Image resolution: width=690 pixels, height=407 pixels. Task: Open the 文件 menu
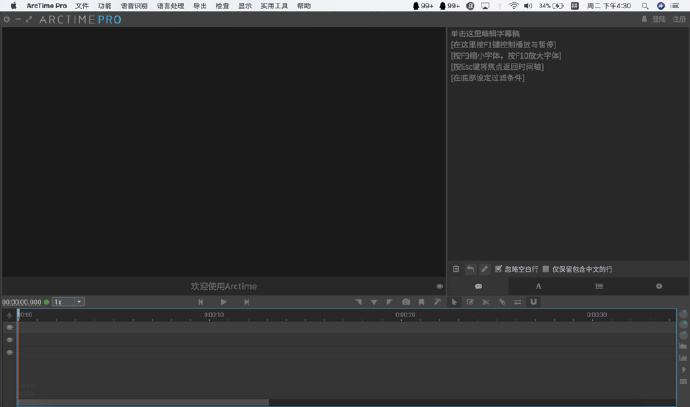tap(82, 6)
